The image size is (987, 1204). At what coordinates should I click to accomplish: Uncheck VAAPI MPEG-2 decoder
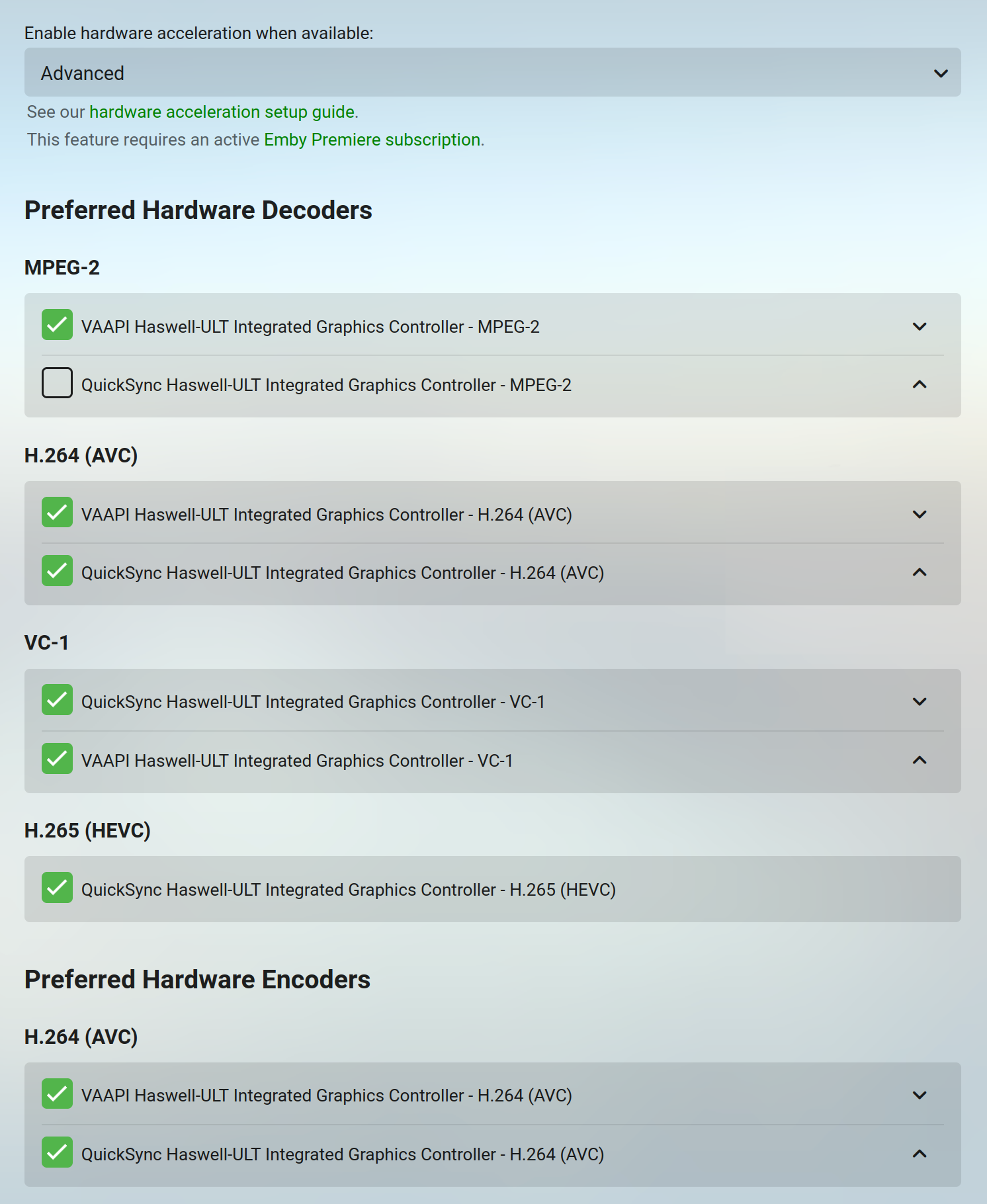[57, 325]
